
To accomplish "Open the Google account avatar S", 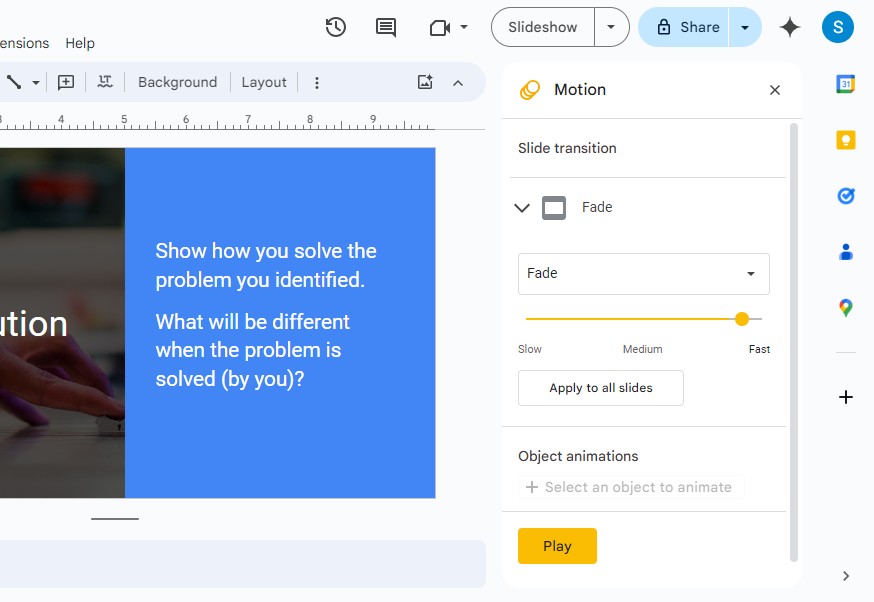I will 838,27.
